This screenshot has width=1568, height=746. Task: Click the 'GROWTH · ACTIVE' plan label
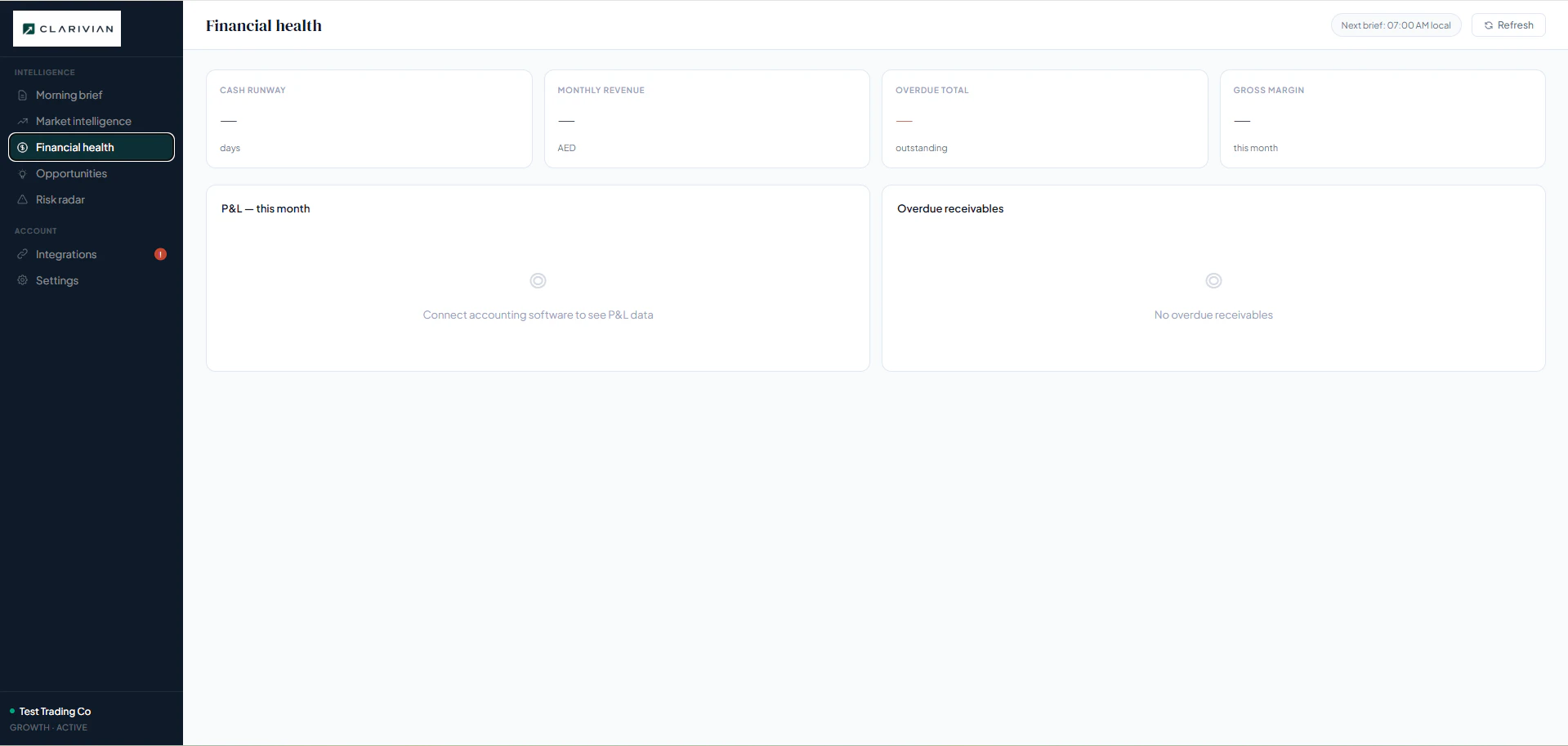point(48,728)
